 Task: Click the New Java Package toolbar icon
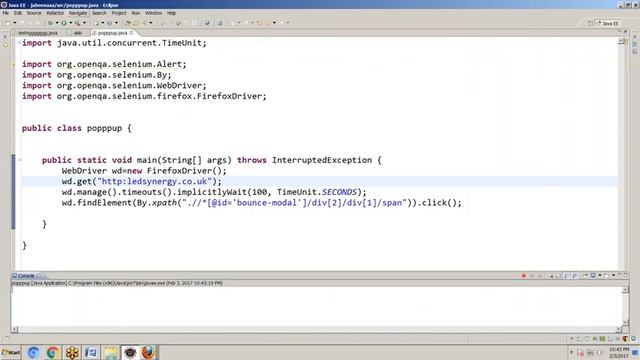coord(97,23)
